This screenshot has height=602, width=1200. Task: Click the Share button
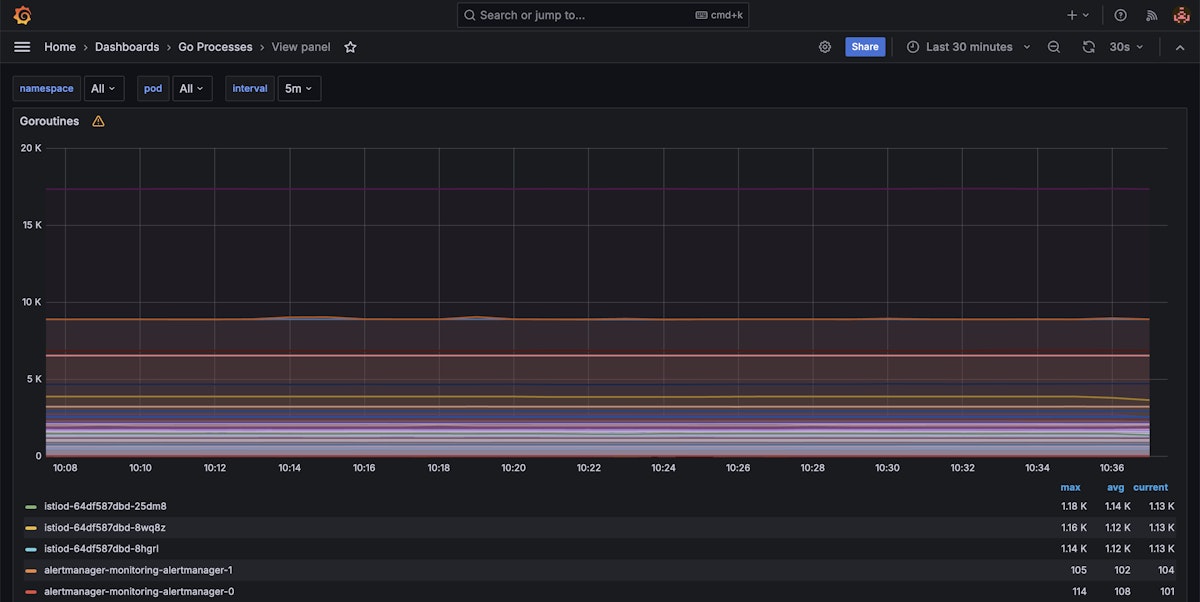[x=865, y=47]
